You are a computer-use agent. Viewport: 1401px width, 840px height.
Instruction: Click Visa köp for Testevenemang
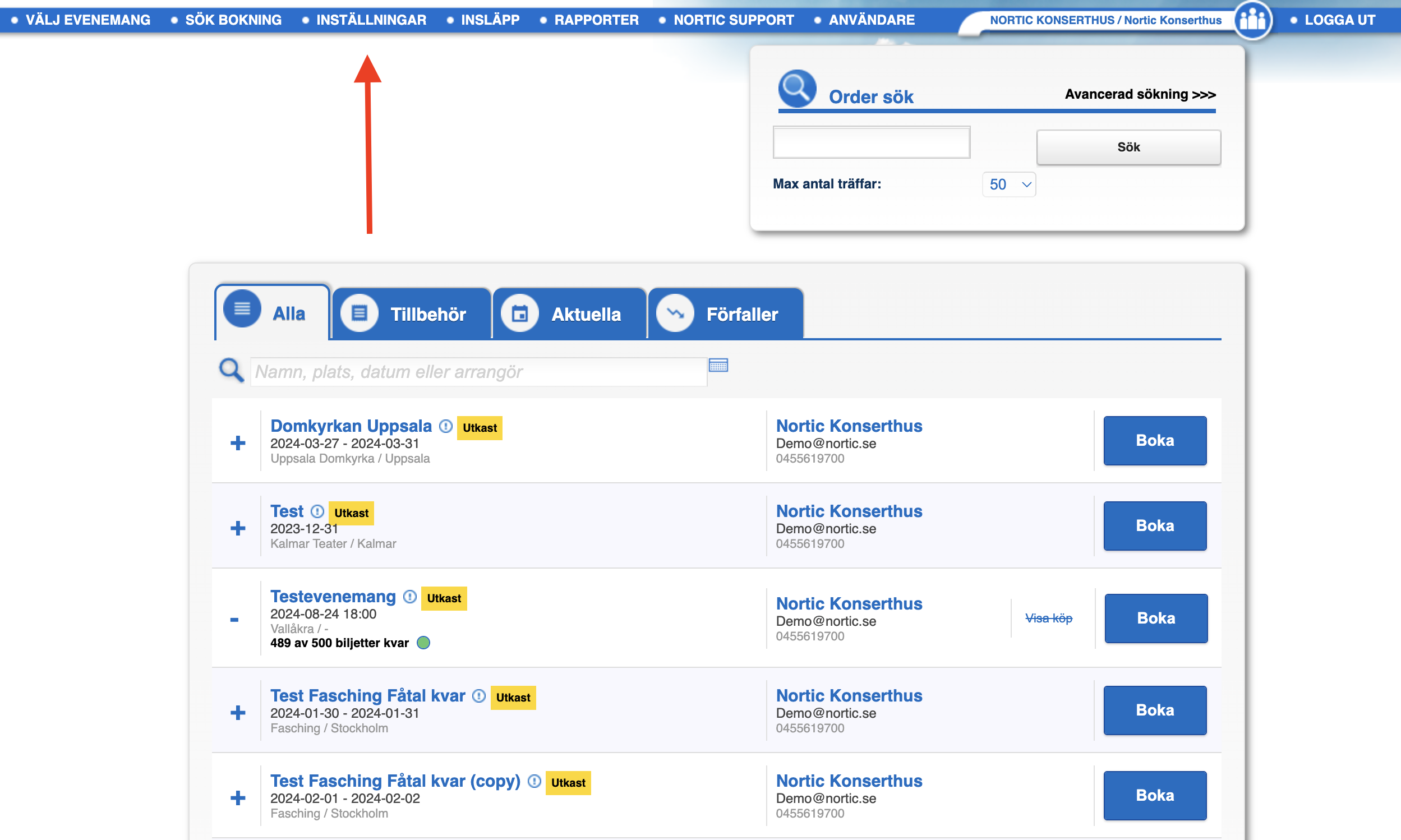tap(1048, 618)
